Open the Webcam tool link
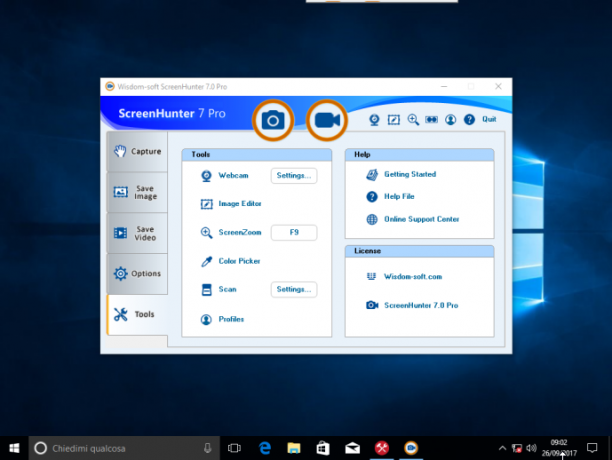 click(x=233, y=176)
